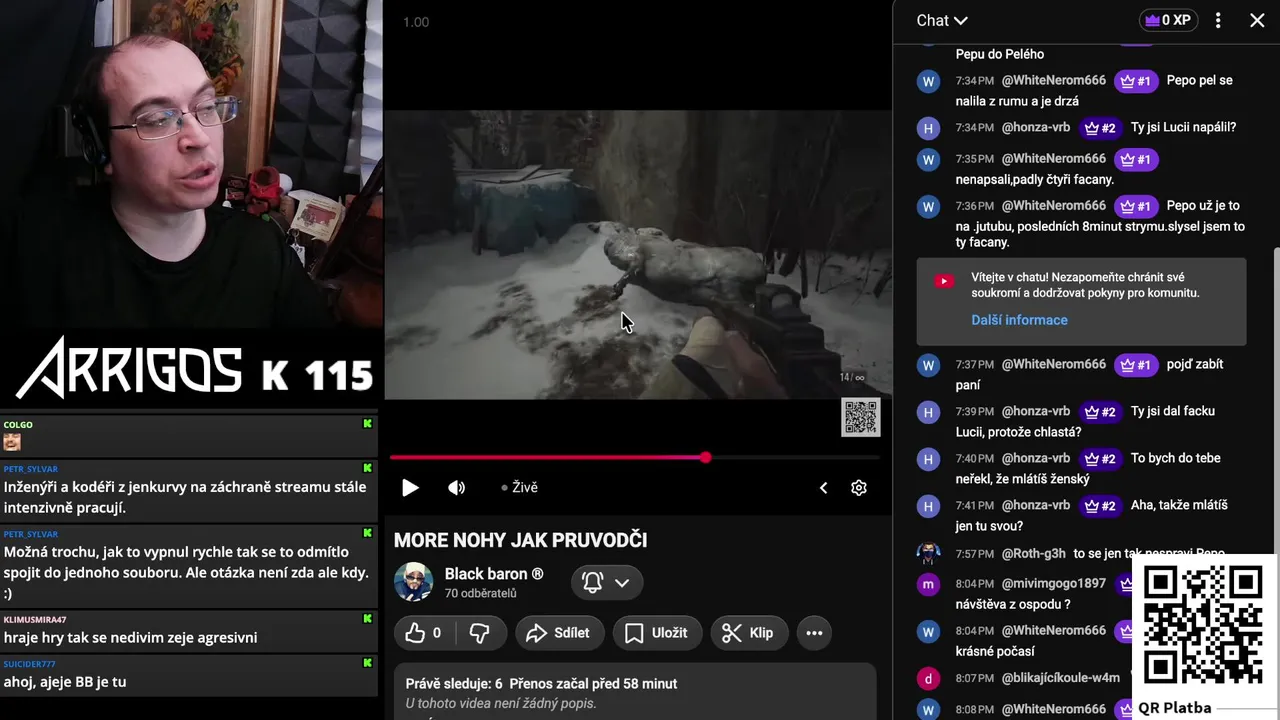Click the progress bar scrubber handle
Viewport: 1280px width, 720px height.
[x=706, y=457]
